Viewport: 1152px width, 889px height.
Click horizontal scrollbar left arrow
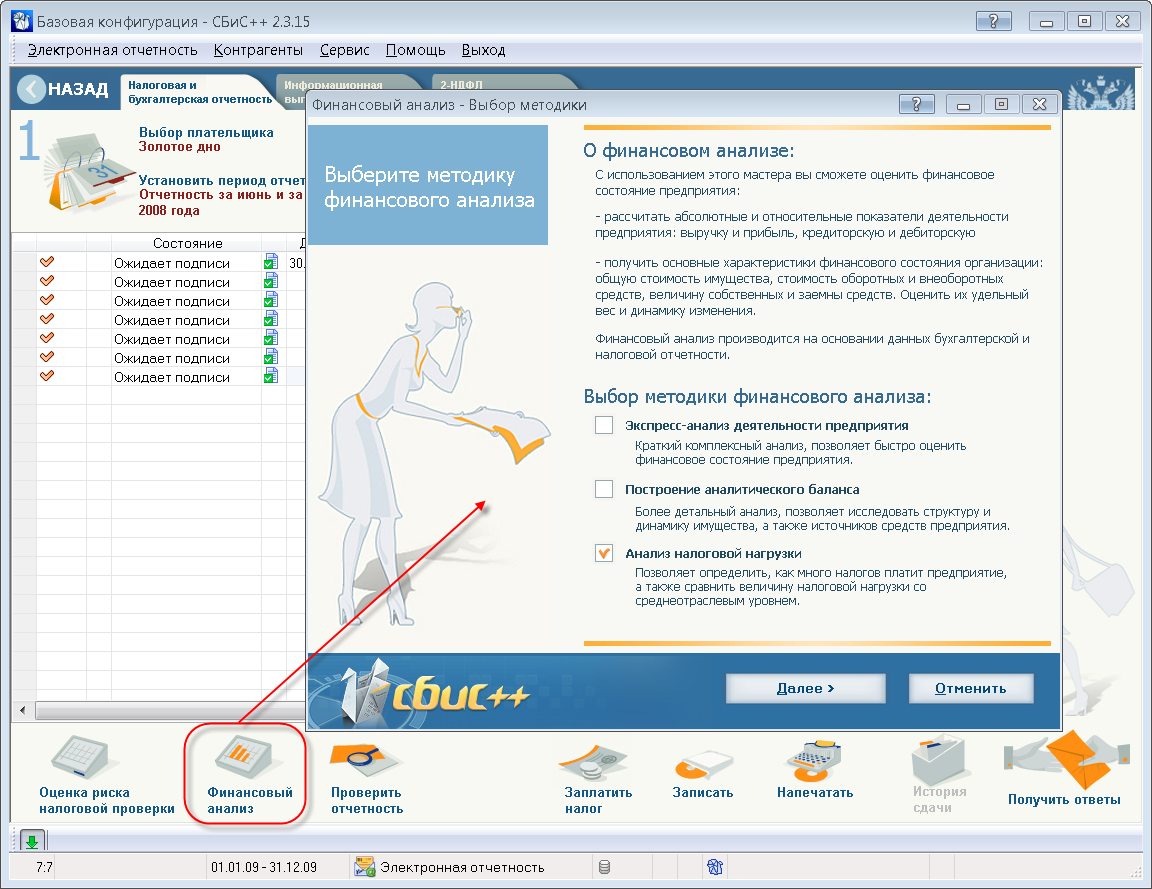23,710
